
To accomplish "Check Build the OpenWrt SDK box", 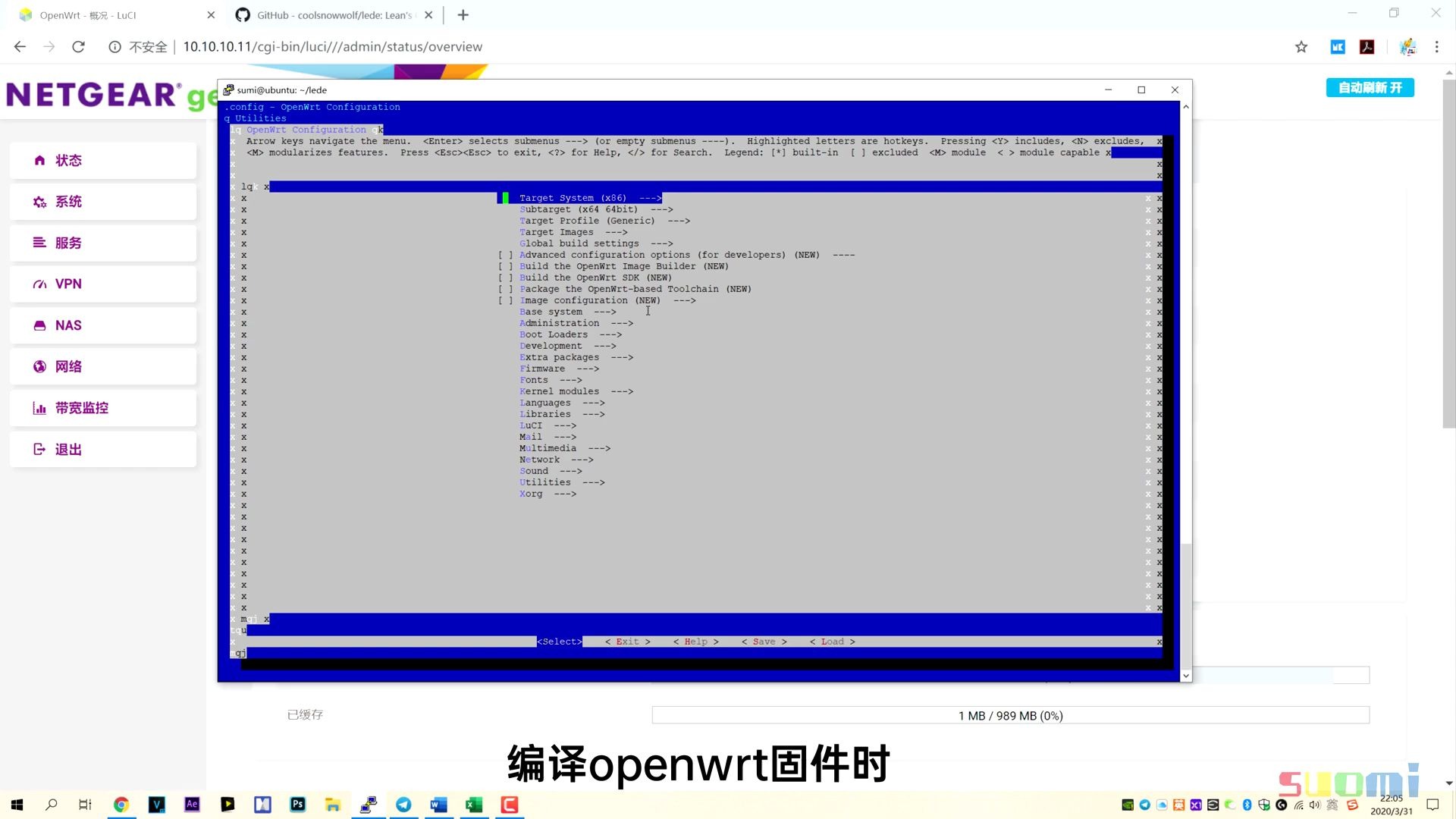I will [506, 278].
